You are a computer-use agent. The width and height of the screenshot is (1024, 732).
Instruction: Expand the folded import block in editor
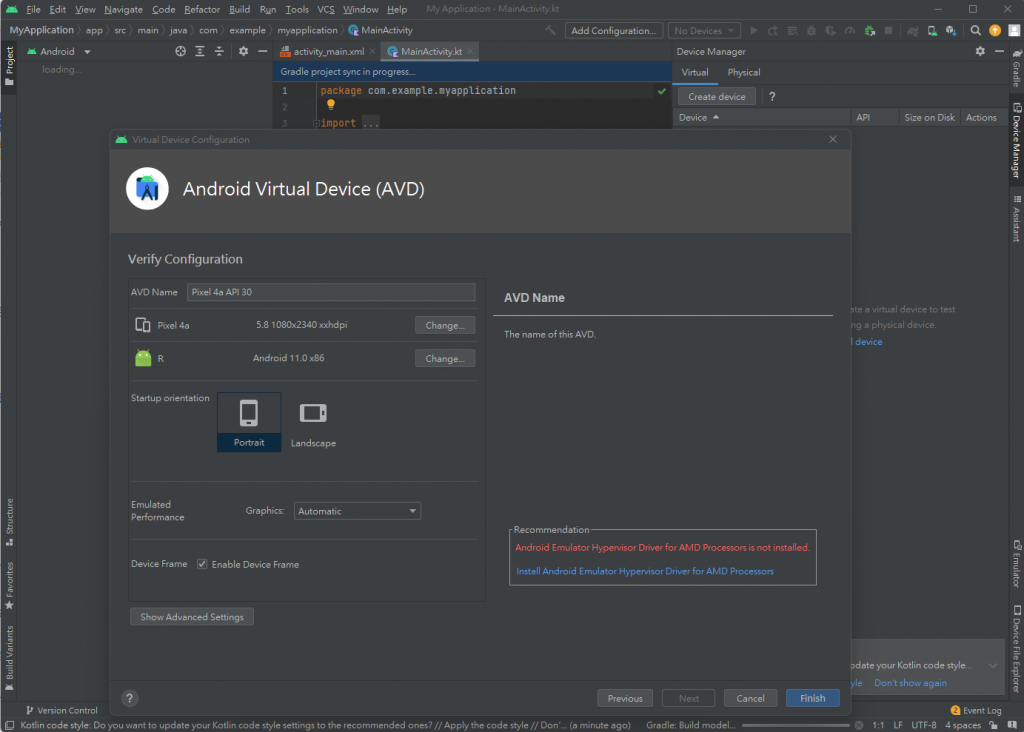click(316, 123)
